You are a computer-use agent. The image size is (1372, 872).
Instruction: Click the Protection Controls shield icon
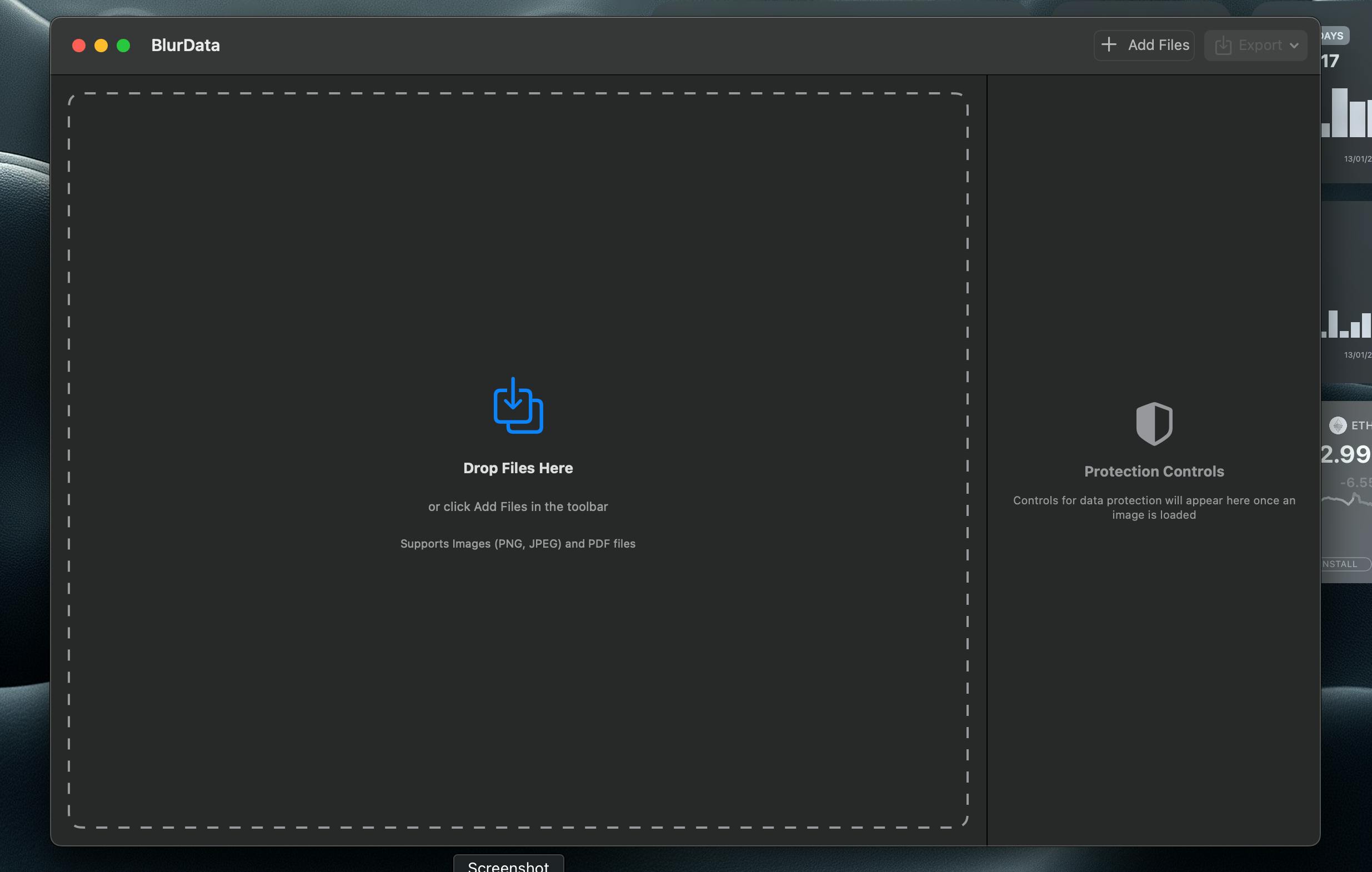1154,424
